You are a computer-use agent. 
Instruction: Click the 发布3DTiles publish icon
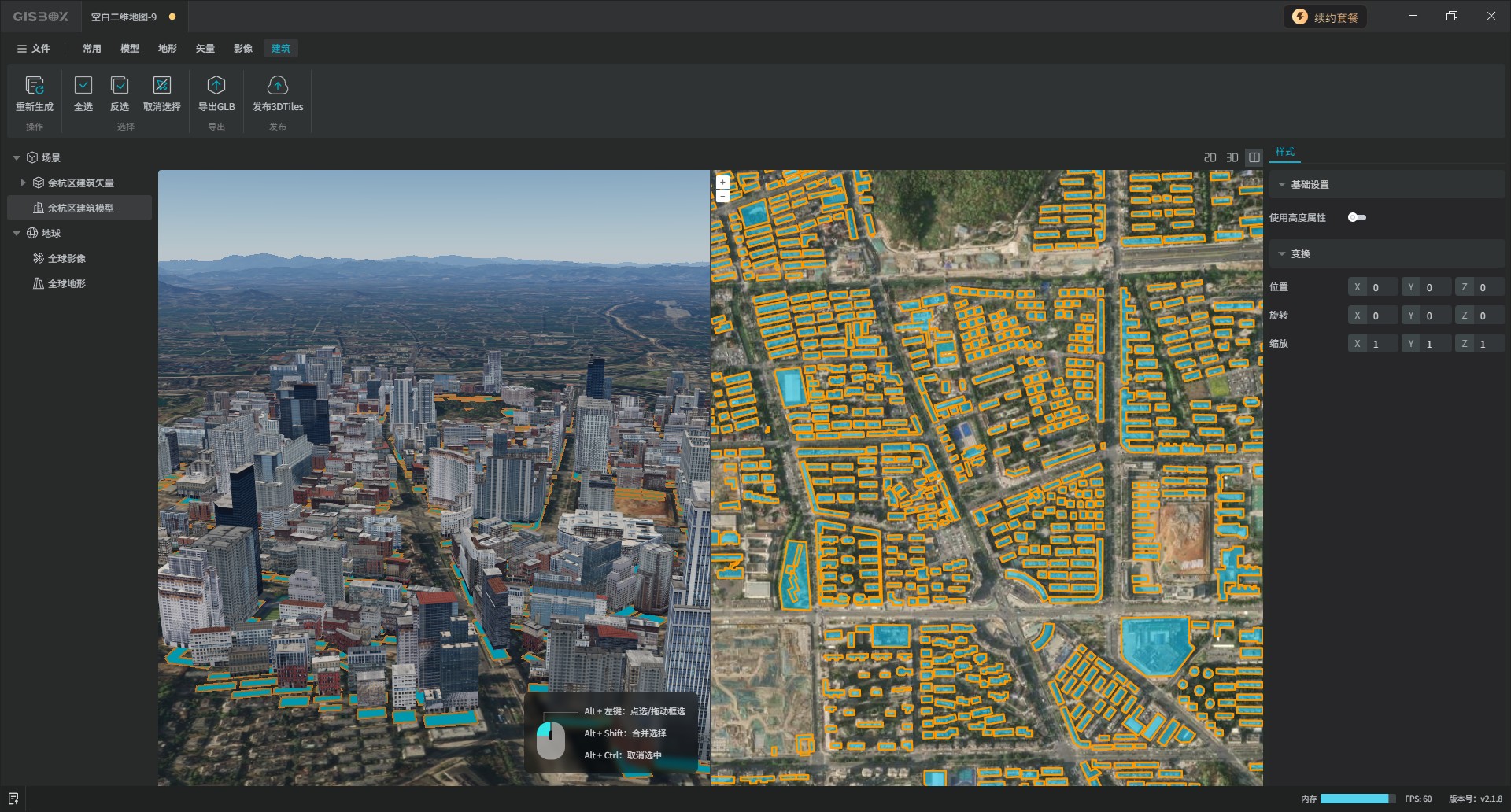[x=278, y=86]
